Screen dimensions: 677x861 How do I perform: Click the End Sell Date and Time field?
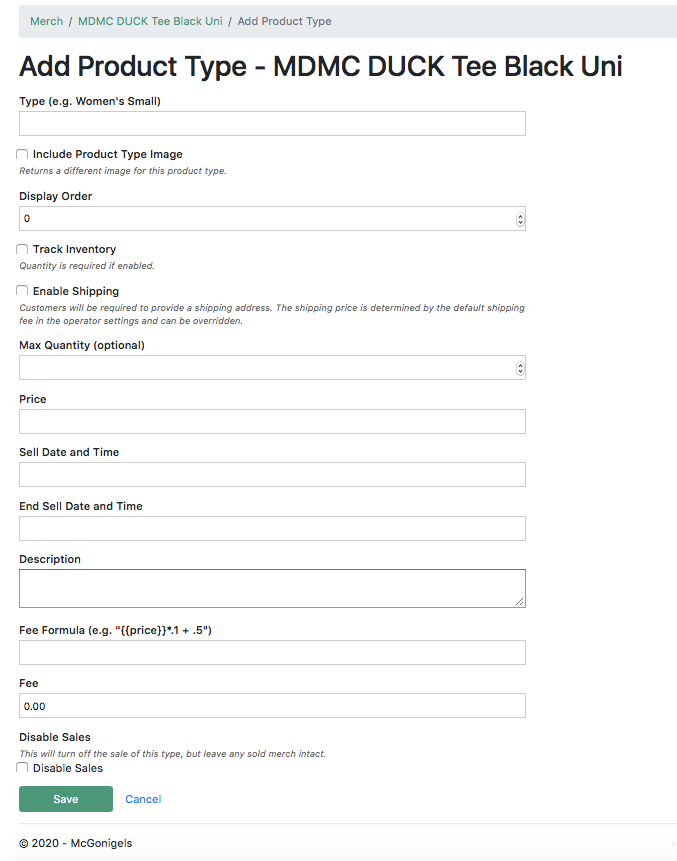pyautogui.click(x=272, y=528)
